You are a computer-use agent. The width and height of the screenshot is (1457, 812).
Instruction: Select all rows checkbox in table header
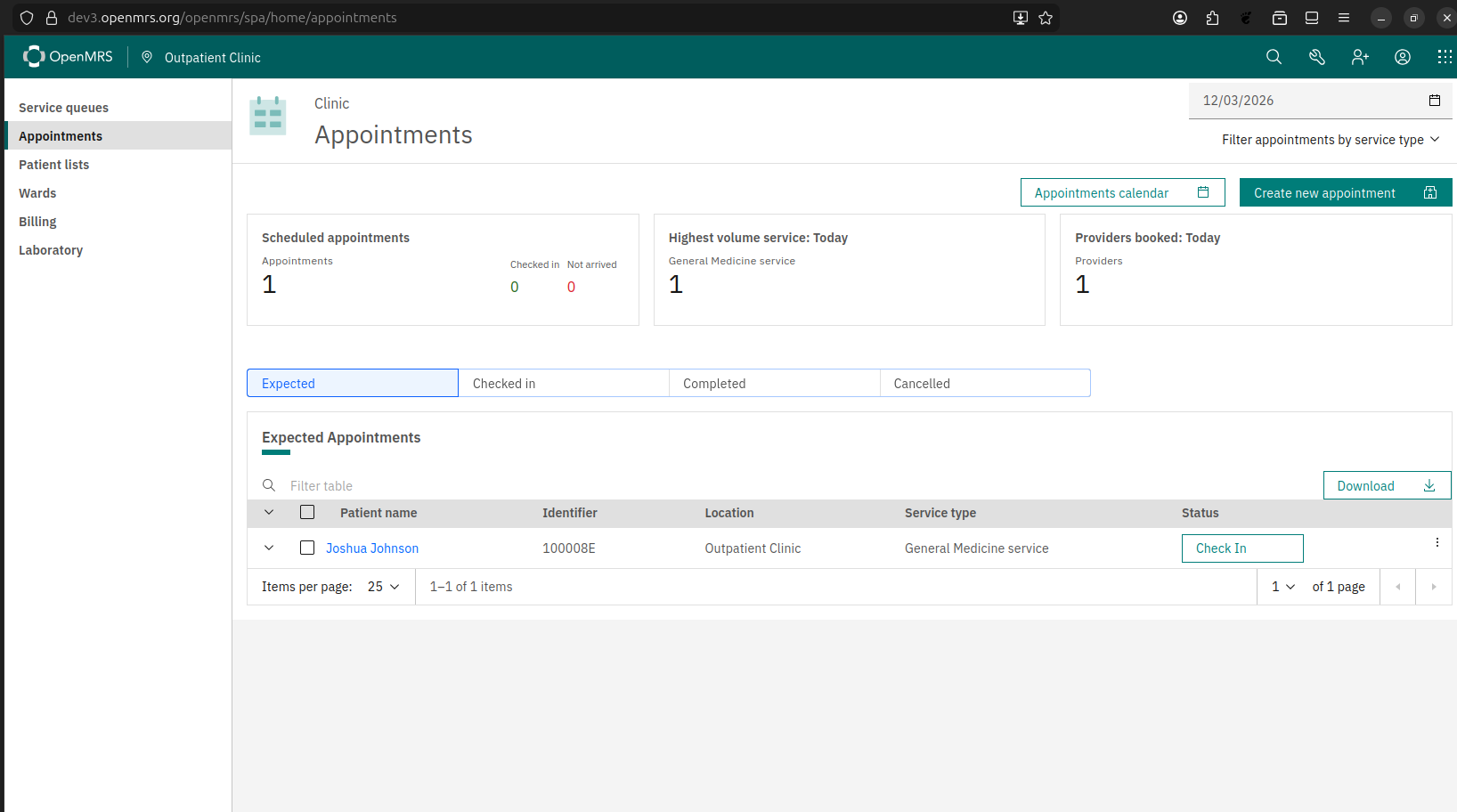click(x=307, y=512)
